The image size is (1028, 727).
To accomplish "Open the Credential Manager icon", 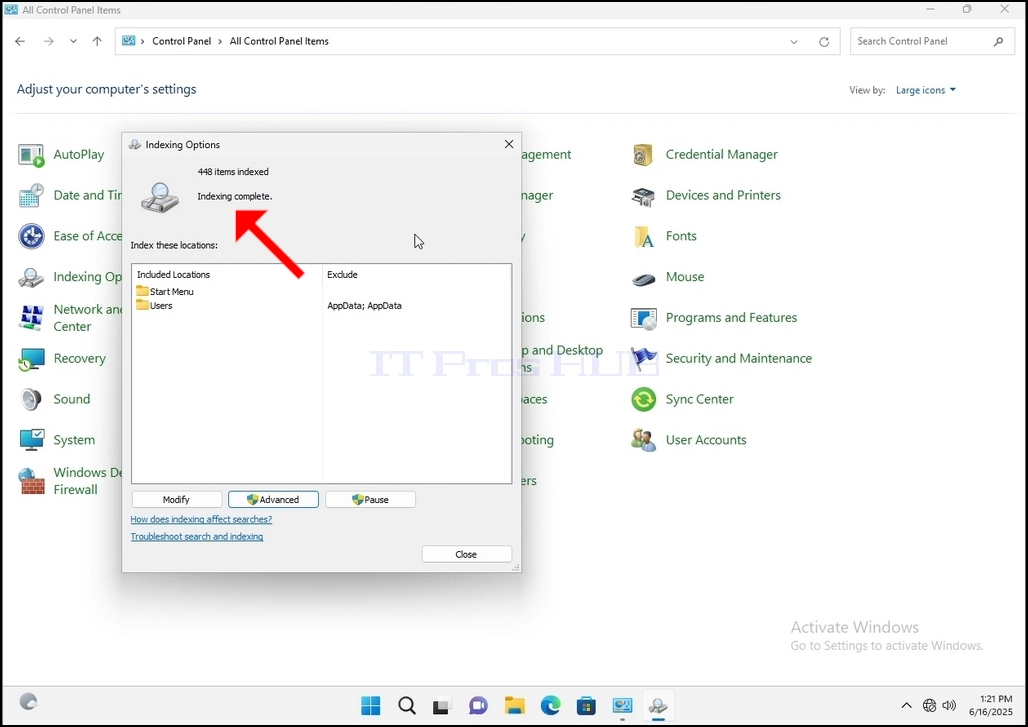I will [x=643, y=155].
